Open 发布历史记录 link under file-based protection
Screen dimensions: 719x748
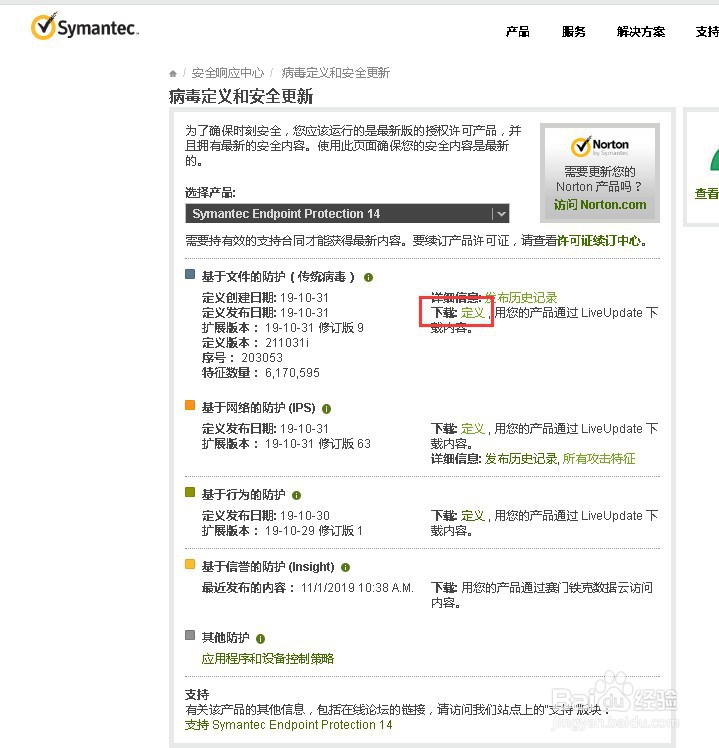(521, 298)
